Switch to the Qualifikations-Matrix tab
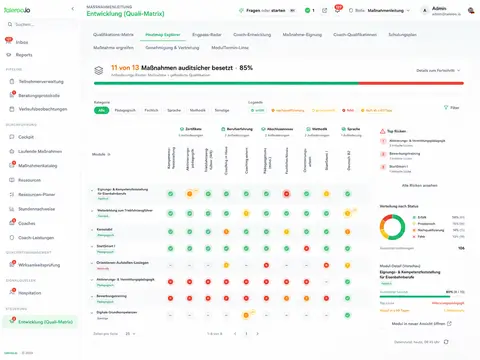480x360 pixels. (x=113, y=35)
